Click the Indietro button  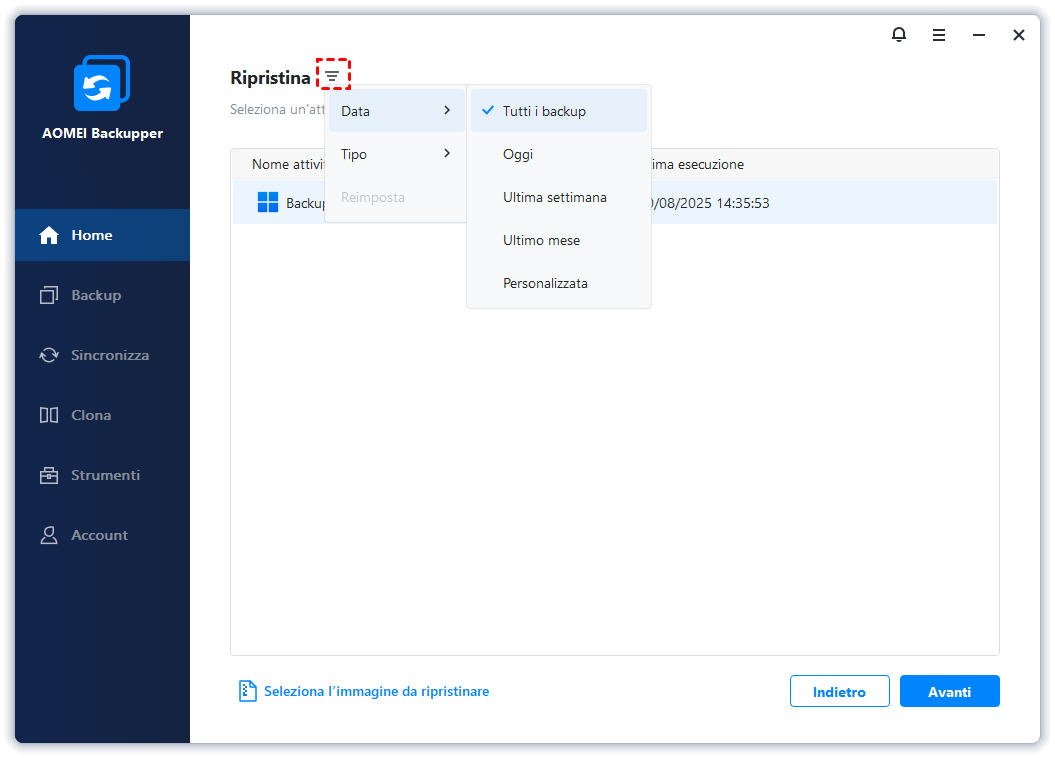839,691
